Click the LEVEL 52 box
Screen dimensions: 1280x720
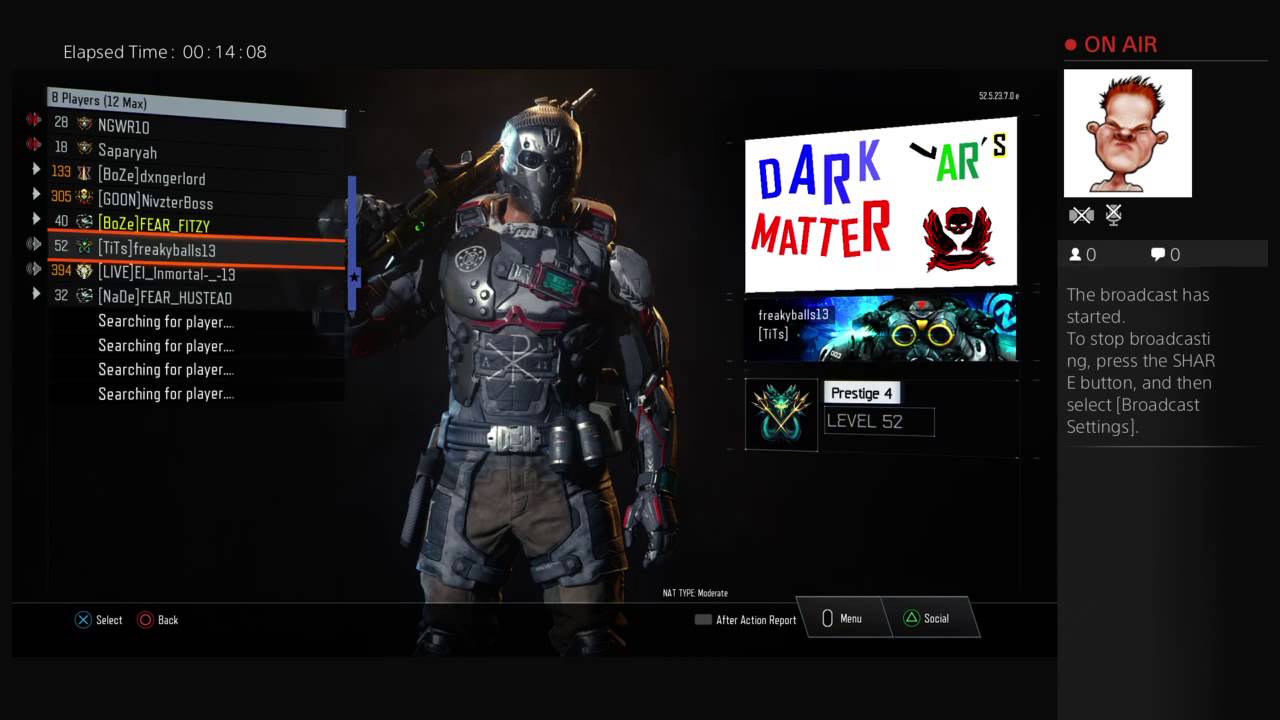point(879,422)
